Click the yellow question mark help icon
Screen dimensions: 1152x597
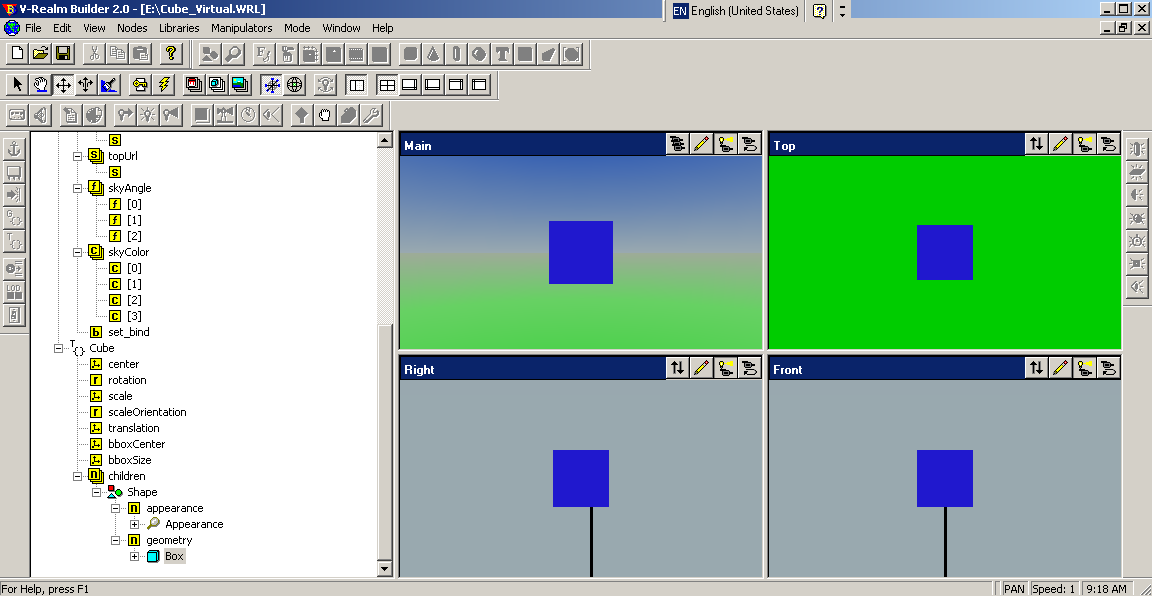171,54
